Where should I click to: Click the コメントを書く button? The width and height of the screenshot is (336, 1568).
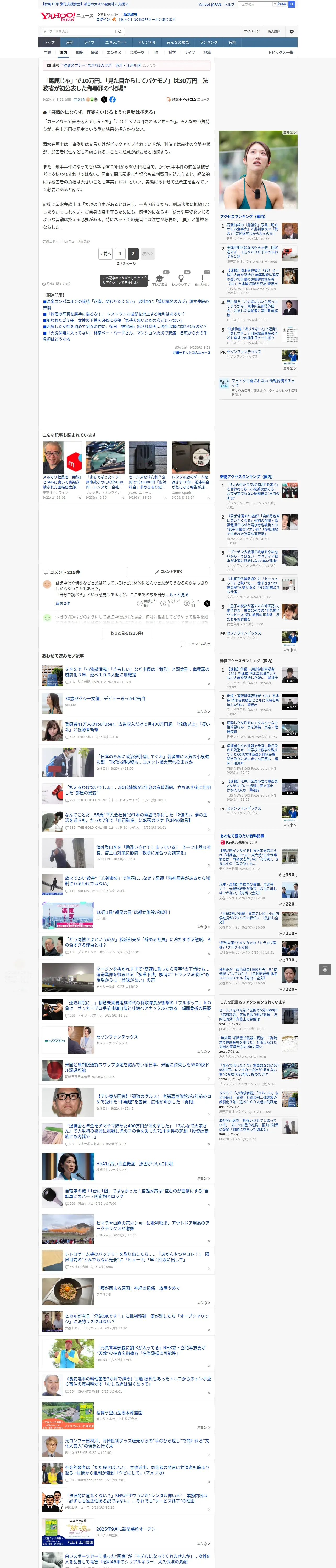pyautogui.click(x=169, y=572)
